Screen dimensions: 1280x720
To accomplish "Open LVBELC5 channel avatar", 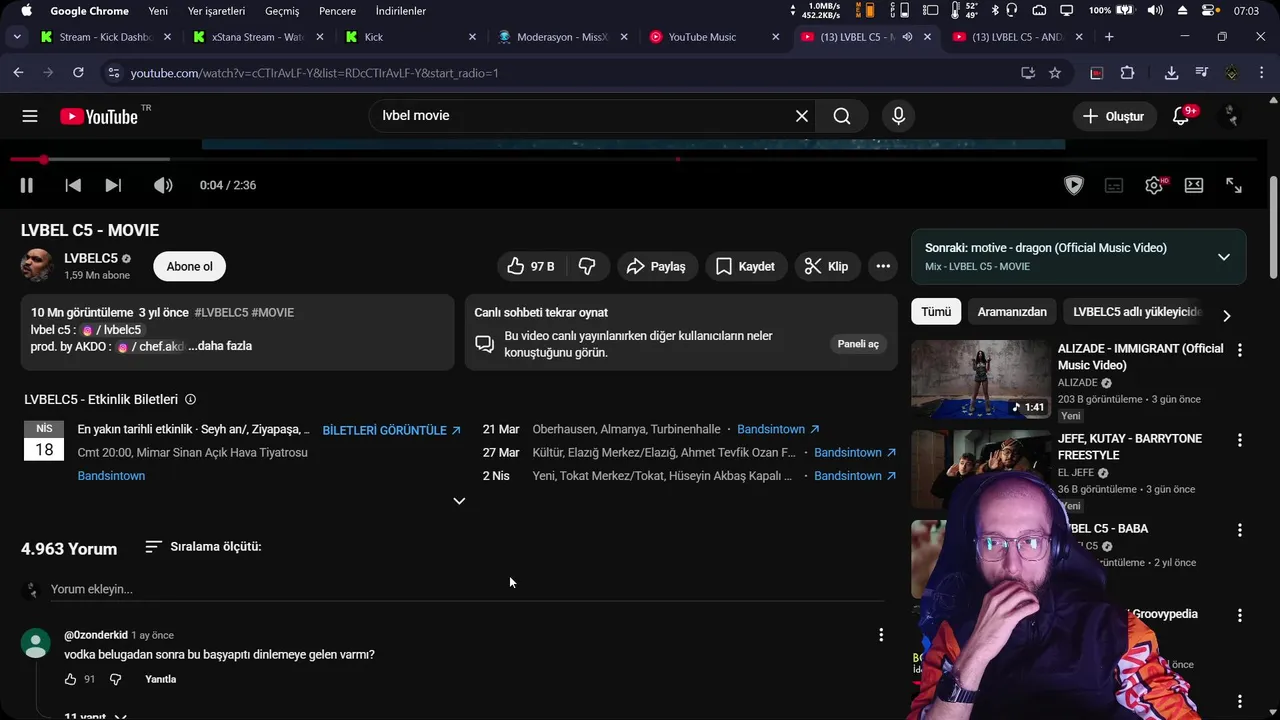I will (37, 265).
